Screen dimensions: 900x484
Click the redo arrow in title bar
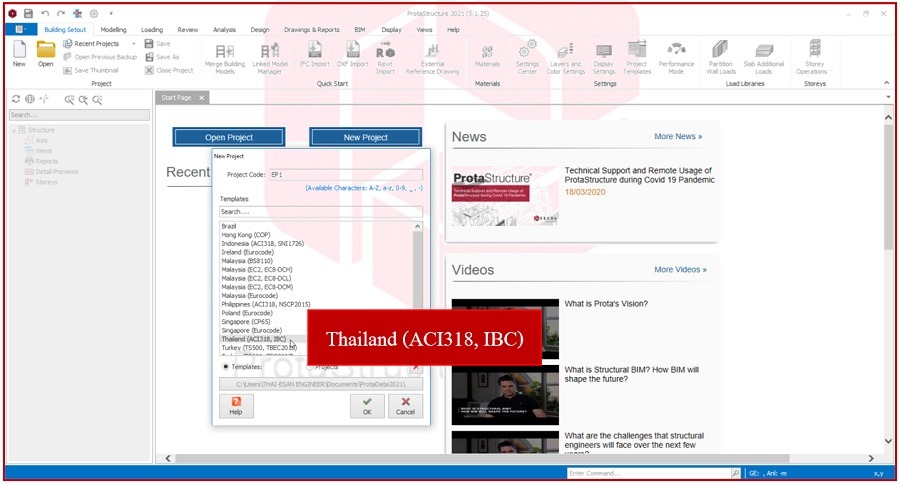click(x=61, y=13)
